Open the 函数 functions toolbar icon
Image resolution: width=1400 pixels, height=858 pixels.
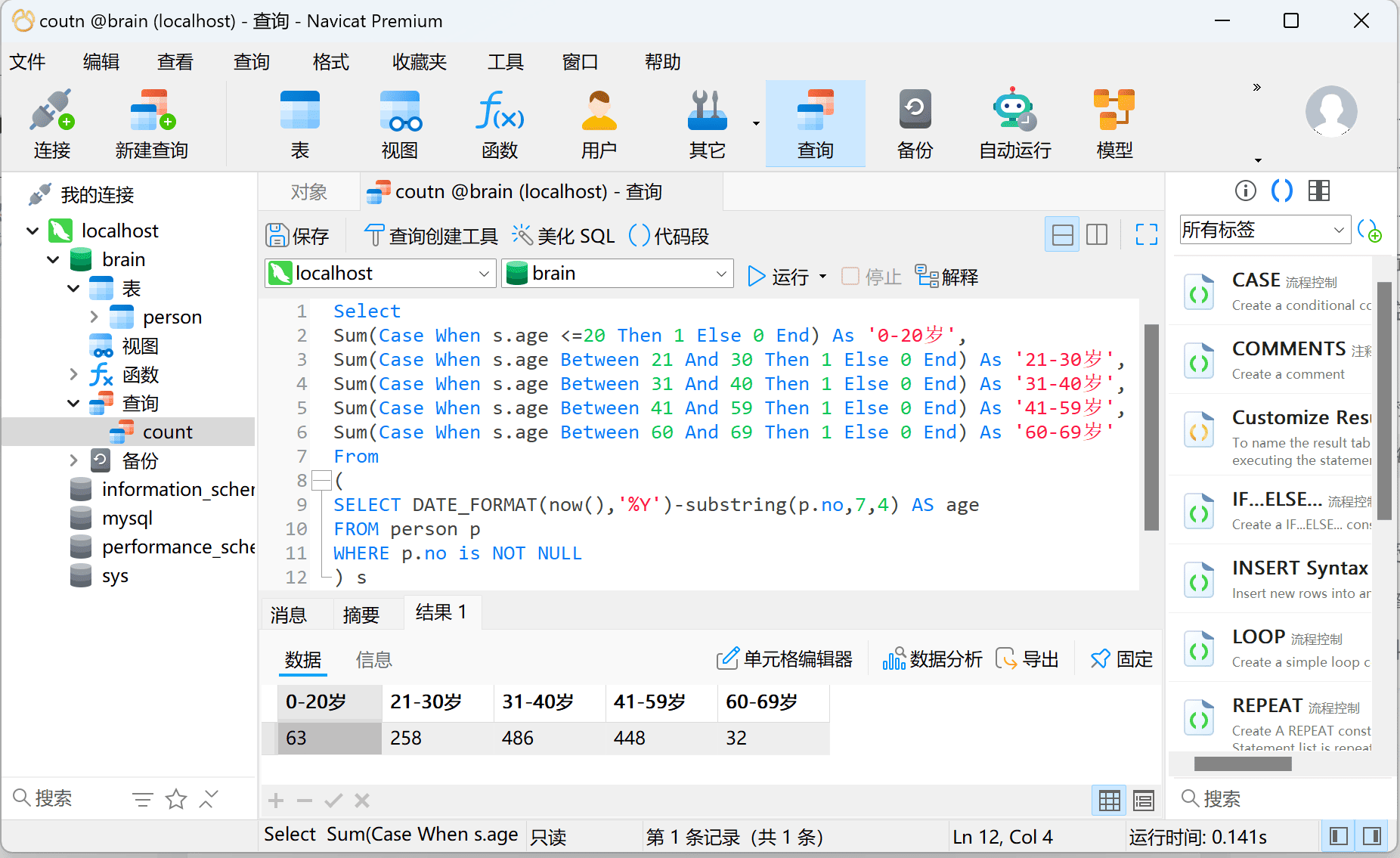coord(500,124)
